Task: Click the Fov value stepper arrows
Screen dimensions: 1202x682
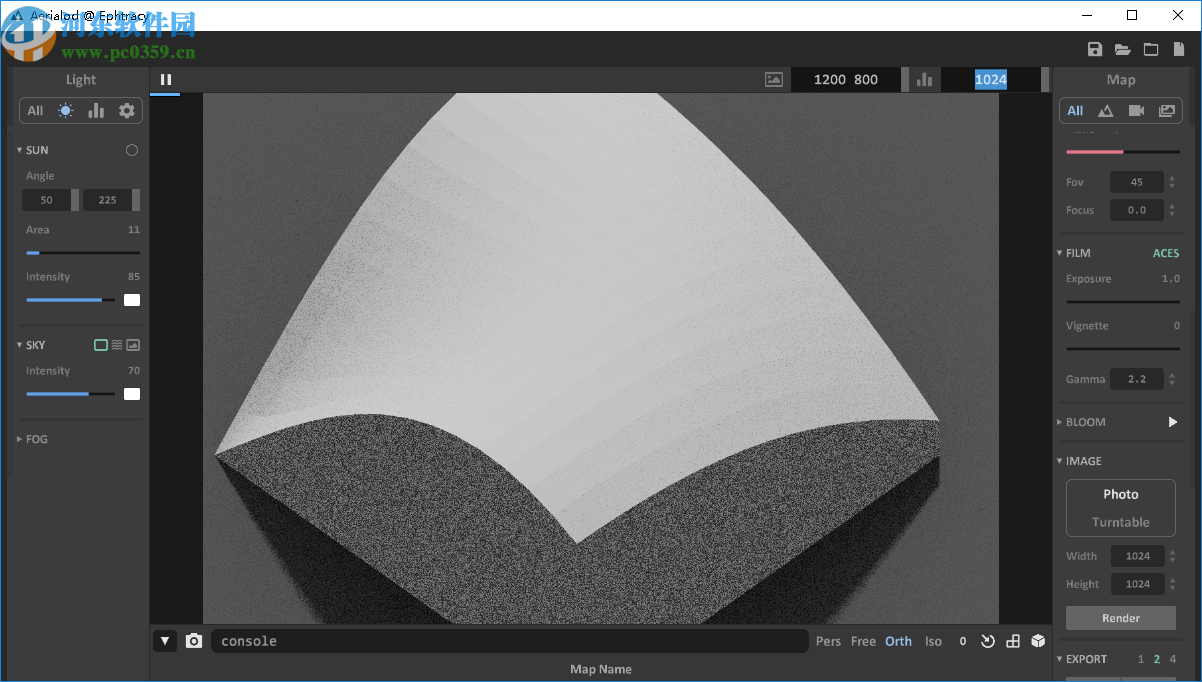Action: (x=1171, y=182)
